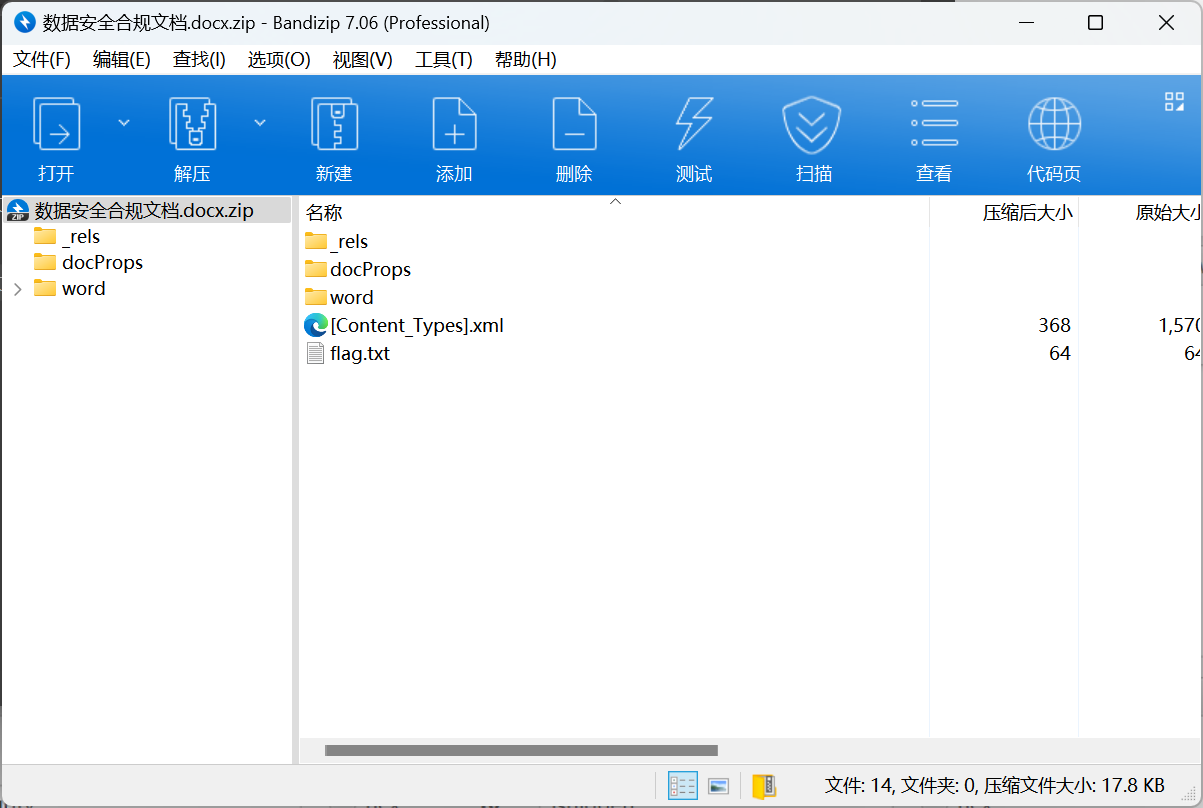Open the 帮助(H) menu
The width and height of the screenshot is (1203, 808).
click(526, 59)
